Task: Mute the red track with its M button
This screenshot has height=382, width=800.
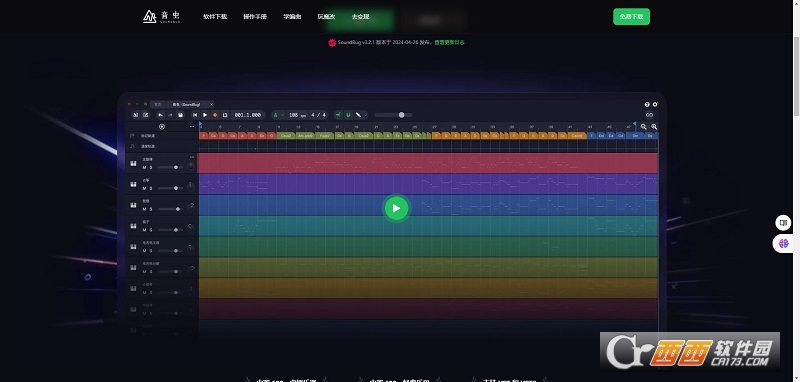Action: tap(144, 167)
